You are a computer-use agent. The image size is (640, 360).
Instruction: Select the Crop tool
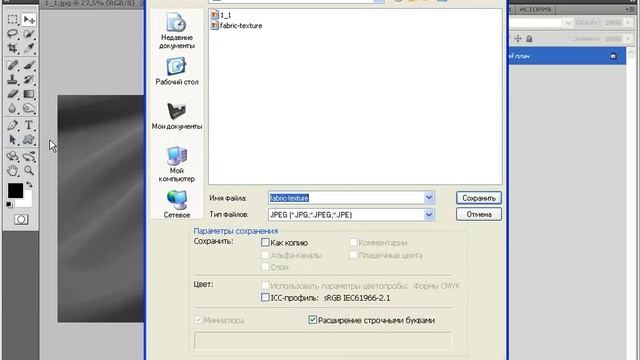[12, 48]
